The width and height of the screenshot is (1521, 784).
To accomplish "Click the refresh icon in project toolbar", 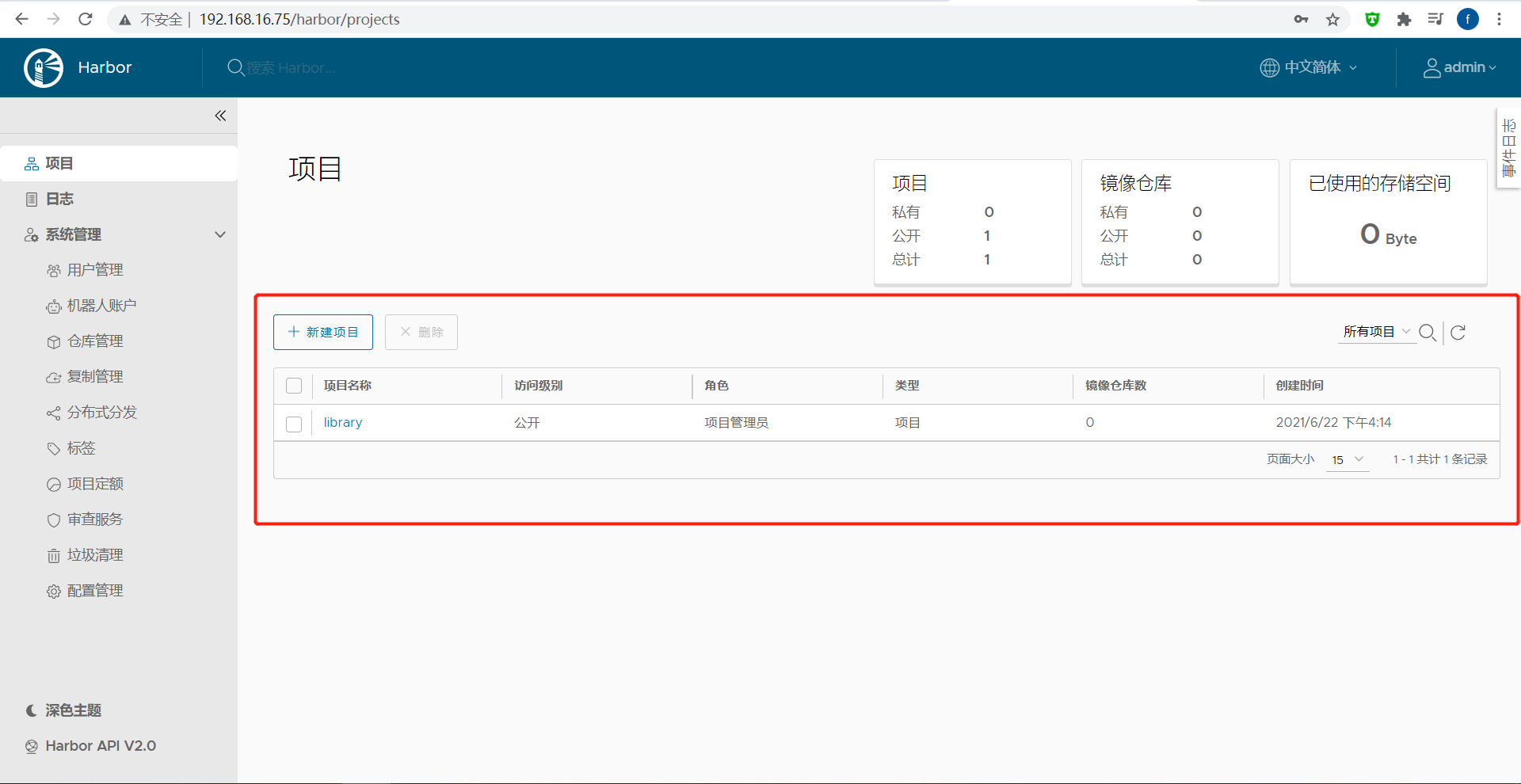I will [1458, 333].
